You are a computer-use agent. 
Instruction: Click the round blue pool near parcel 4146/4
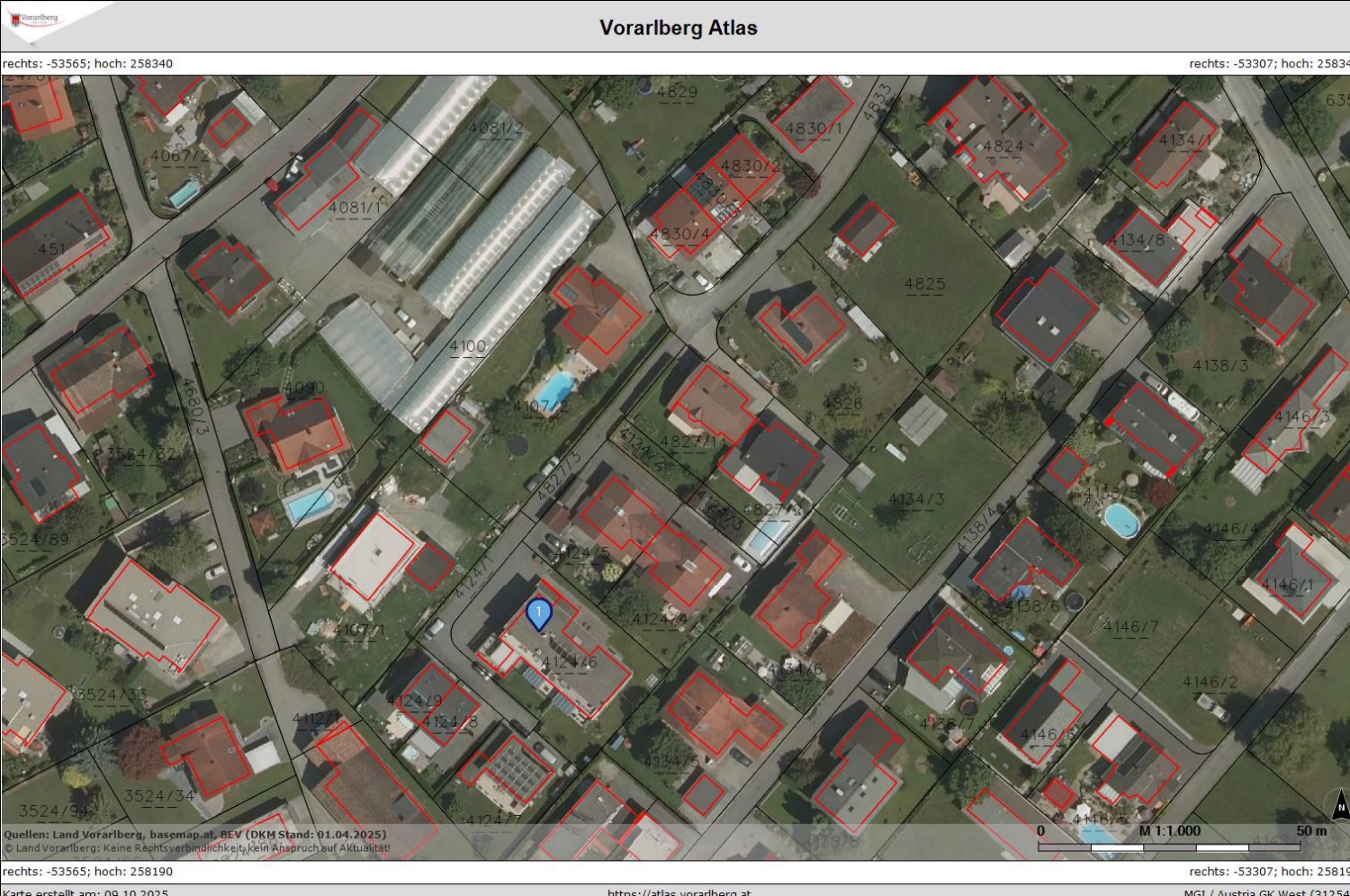tap(1120, 519)
